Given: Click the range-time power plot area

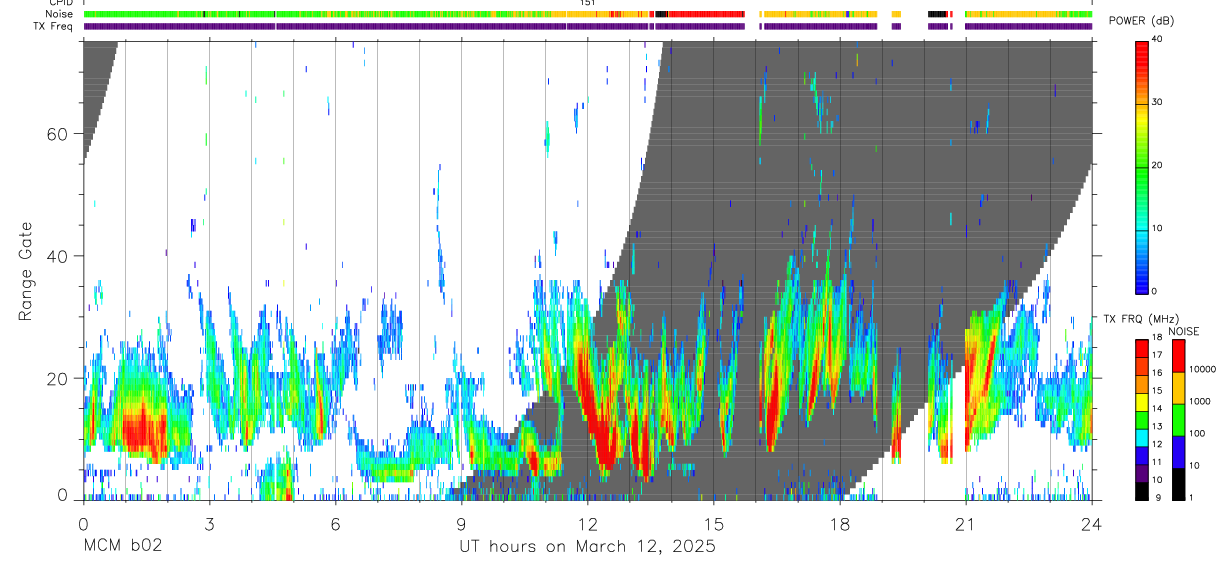Looking at the screenshot, I should [588, 270].
